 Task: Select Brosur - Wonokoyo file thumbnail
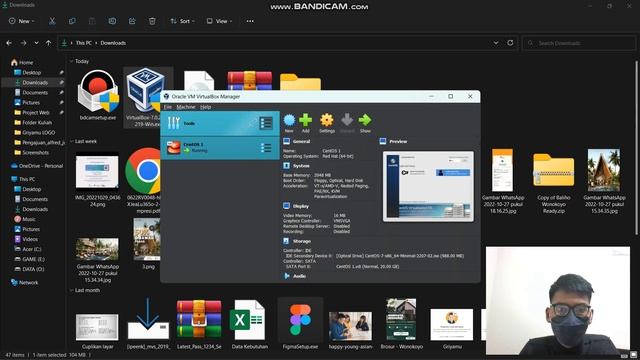point(401,324)
